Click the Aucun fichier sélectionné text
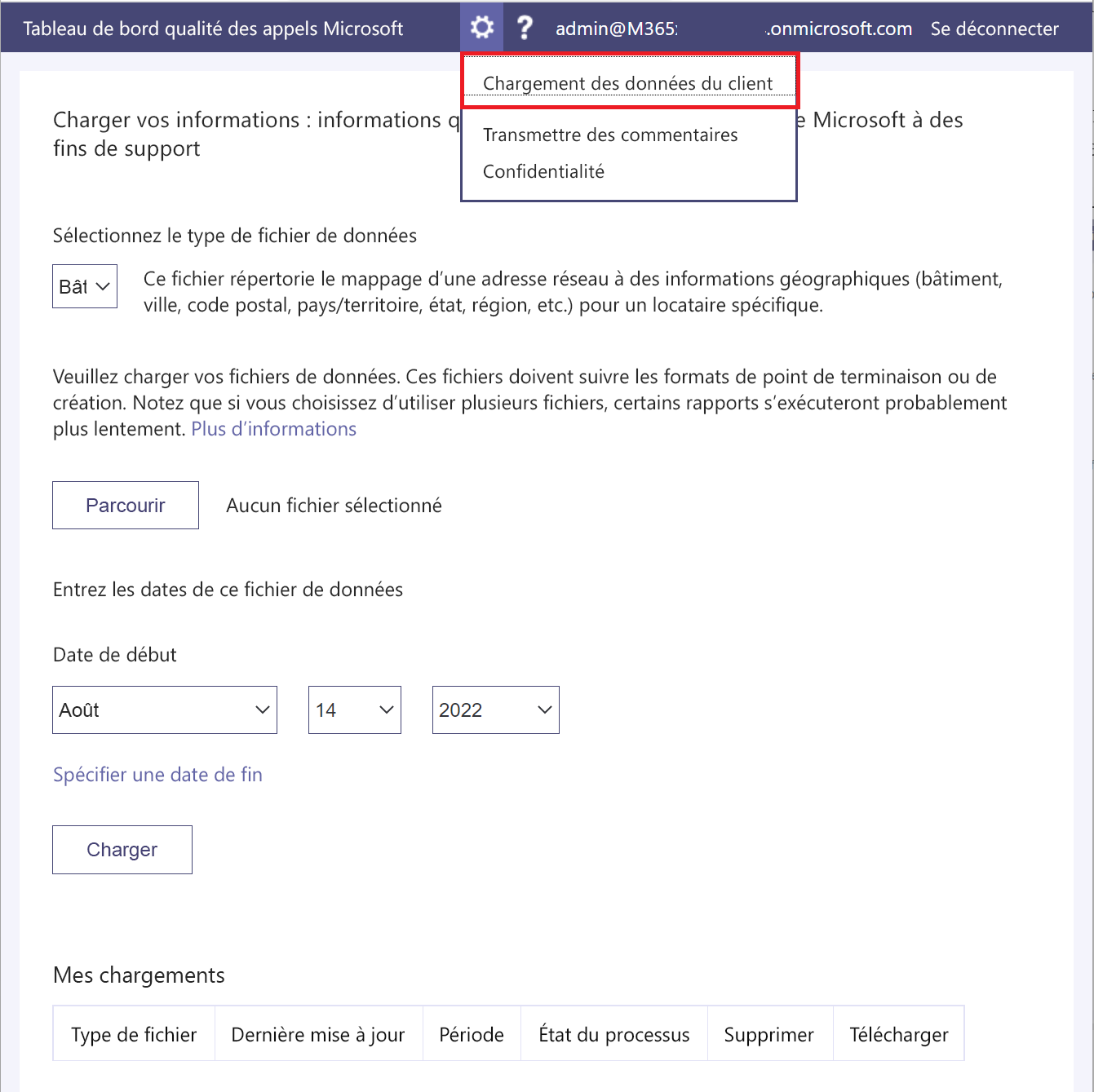Screen dimensions: 1094x1092 pyautogui.click(x=334, y=506)
